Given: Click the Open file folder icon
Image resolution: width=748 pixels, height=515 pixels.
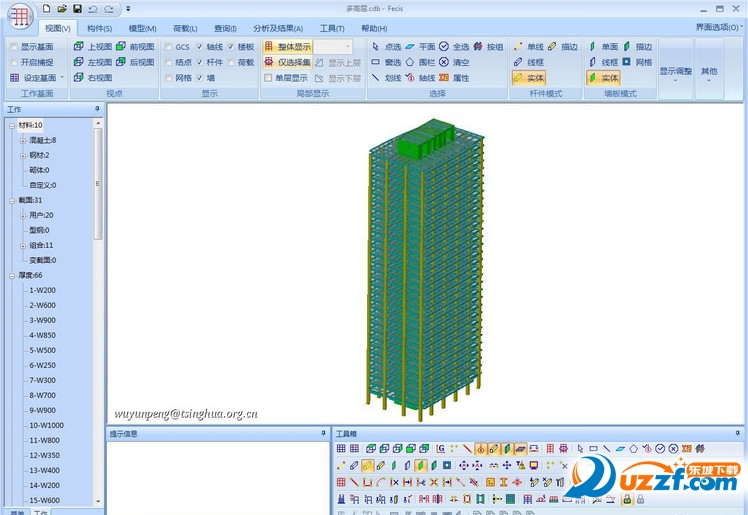Looking at the screenshot, I should (62, 9).
